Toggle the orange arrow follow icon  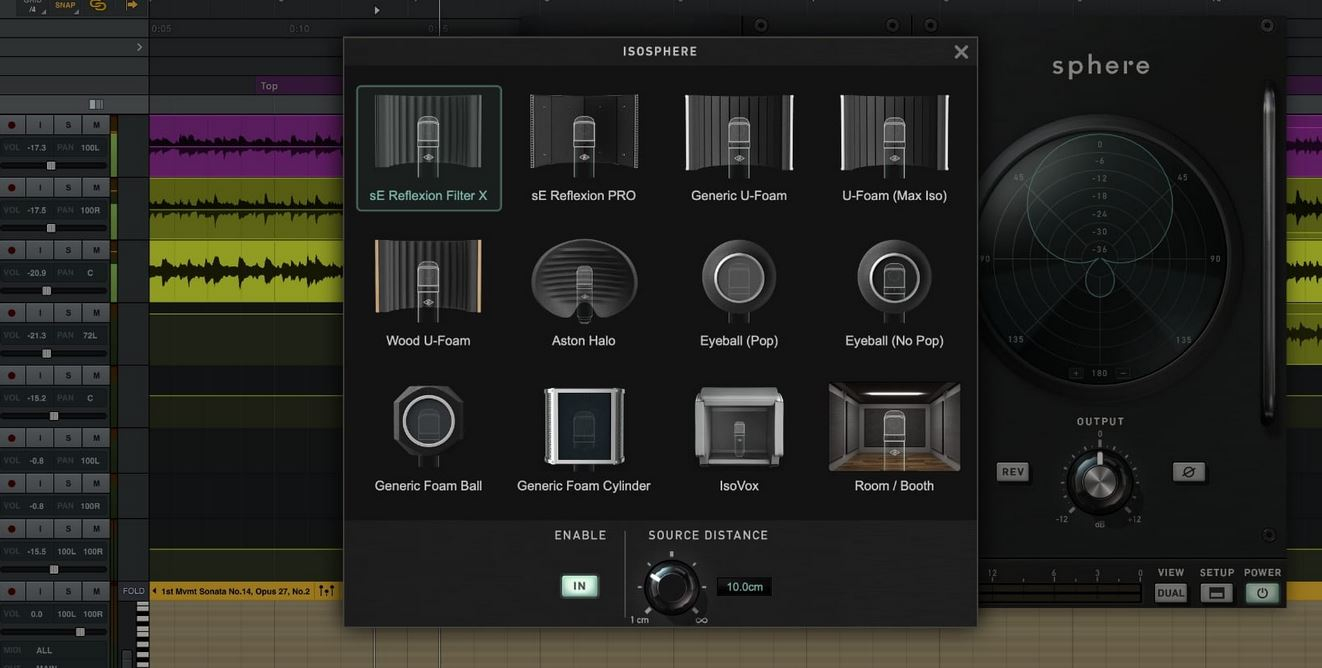pyautogui.click(x=132, y=5)
